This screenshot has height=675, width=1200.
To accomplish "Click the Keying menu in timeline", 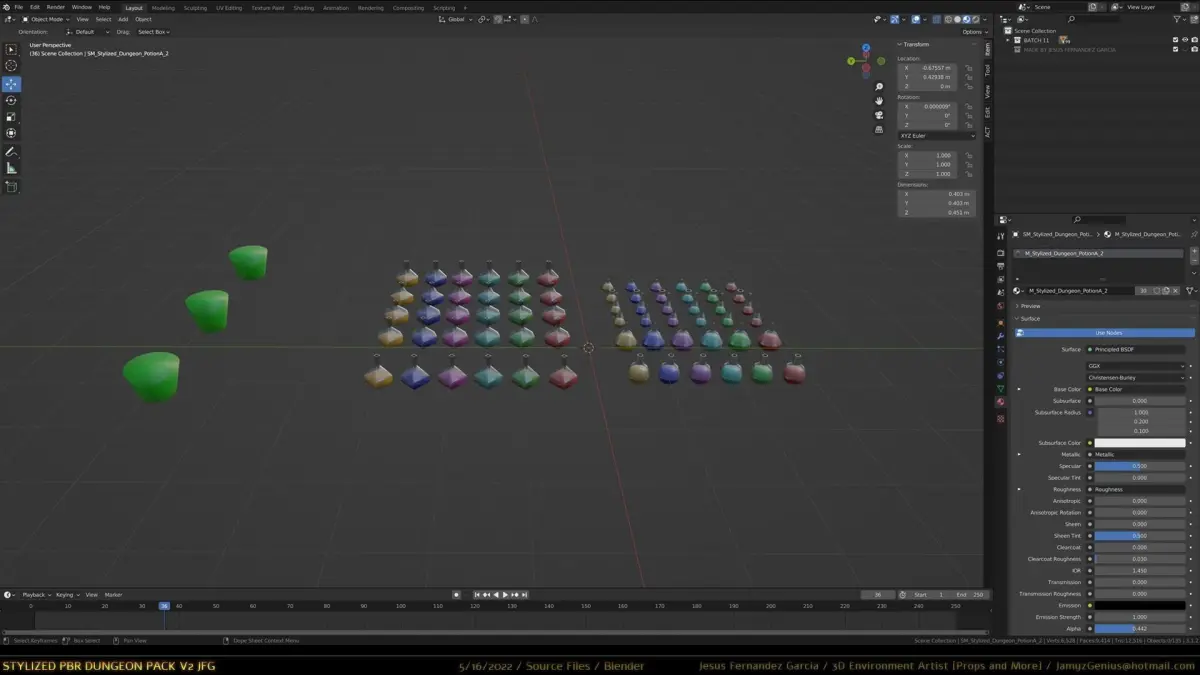I will (66, 595).
